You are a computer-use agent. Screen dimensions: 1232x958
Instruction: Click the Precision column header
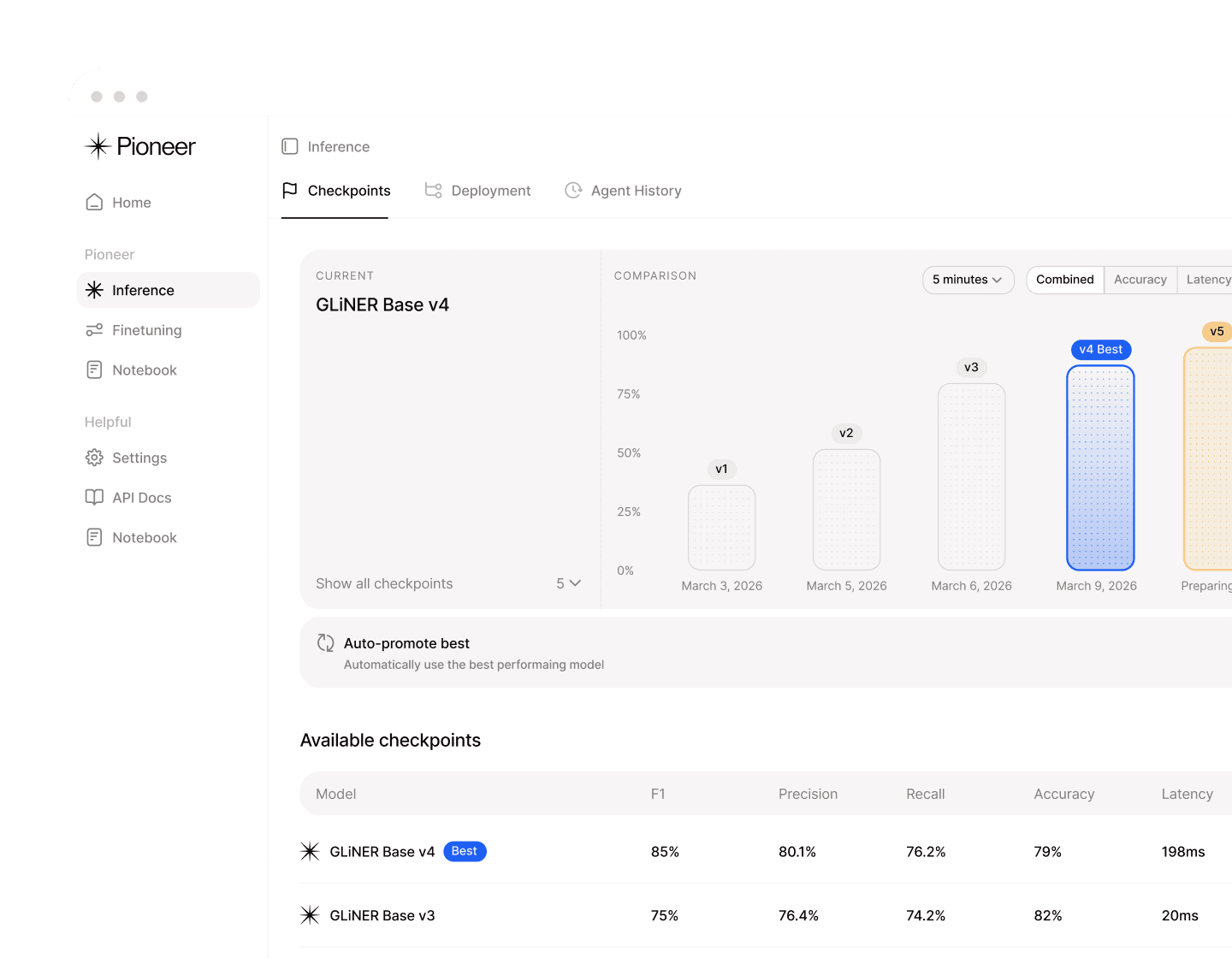[808, 794]
